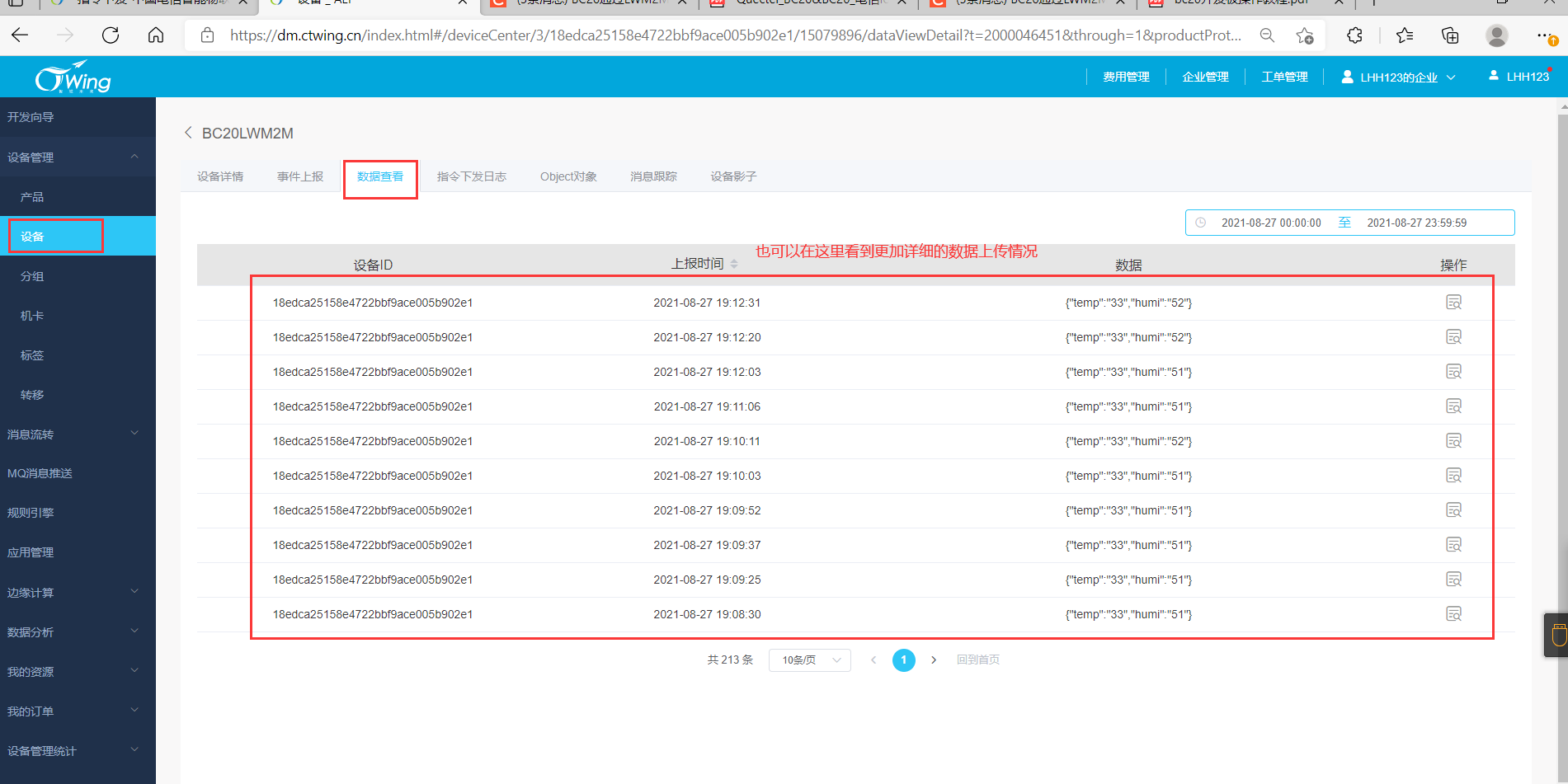Open 工单管理 in the top bar
The width and height of the screenshot is (1568, 784).
tap(1284, 77)
